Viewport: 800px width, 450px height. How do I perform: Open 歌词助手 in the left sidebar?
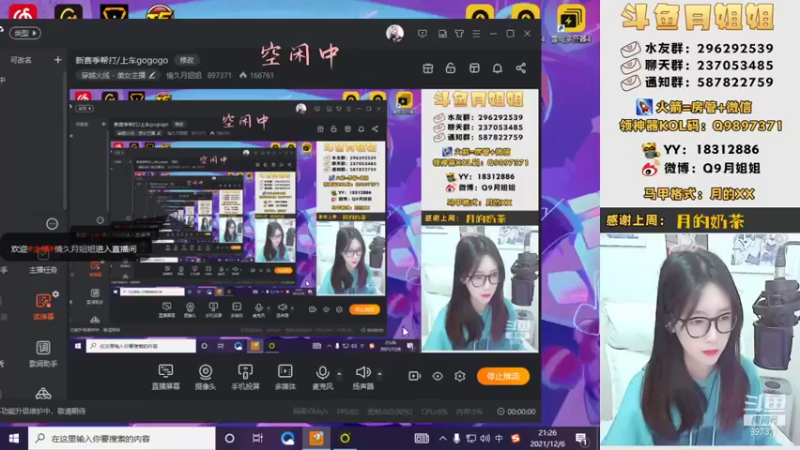tap(43, 354)
